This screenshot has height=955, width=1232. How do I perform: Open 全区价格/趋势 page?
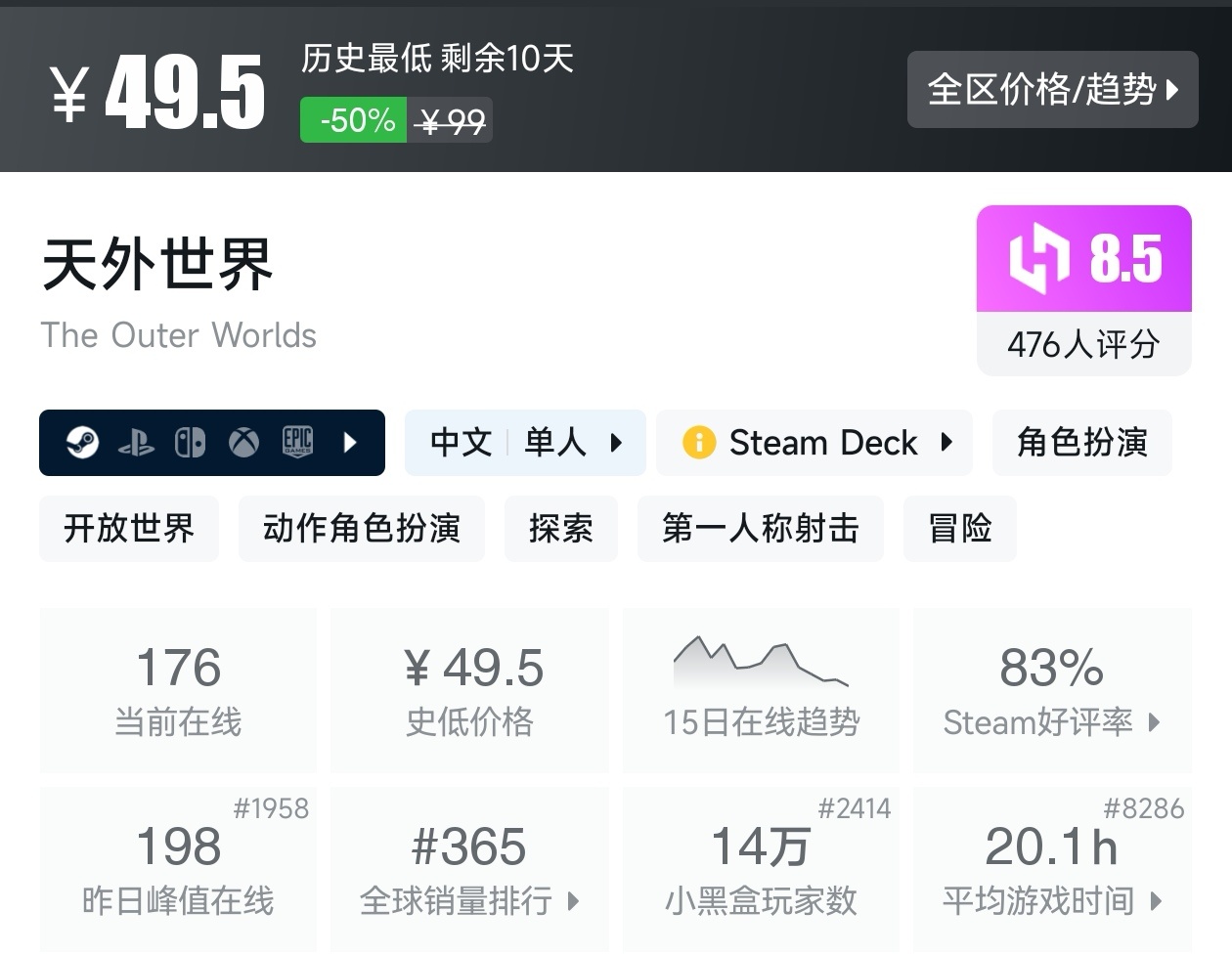point(1052,89)
